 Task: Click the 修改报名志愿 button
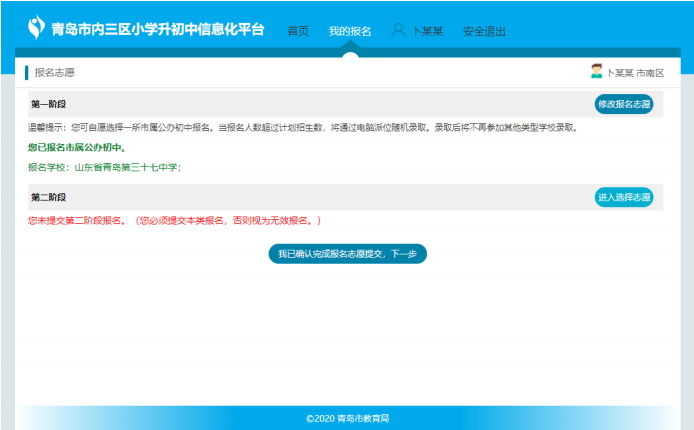[624, 104]
